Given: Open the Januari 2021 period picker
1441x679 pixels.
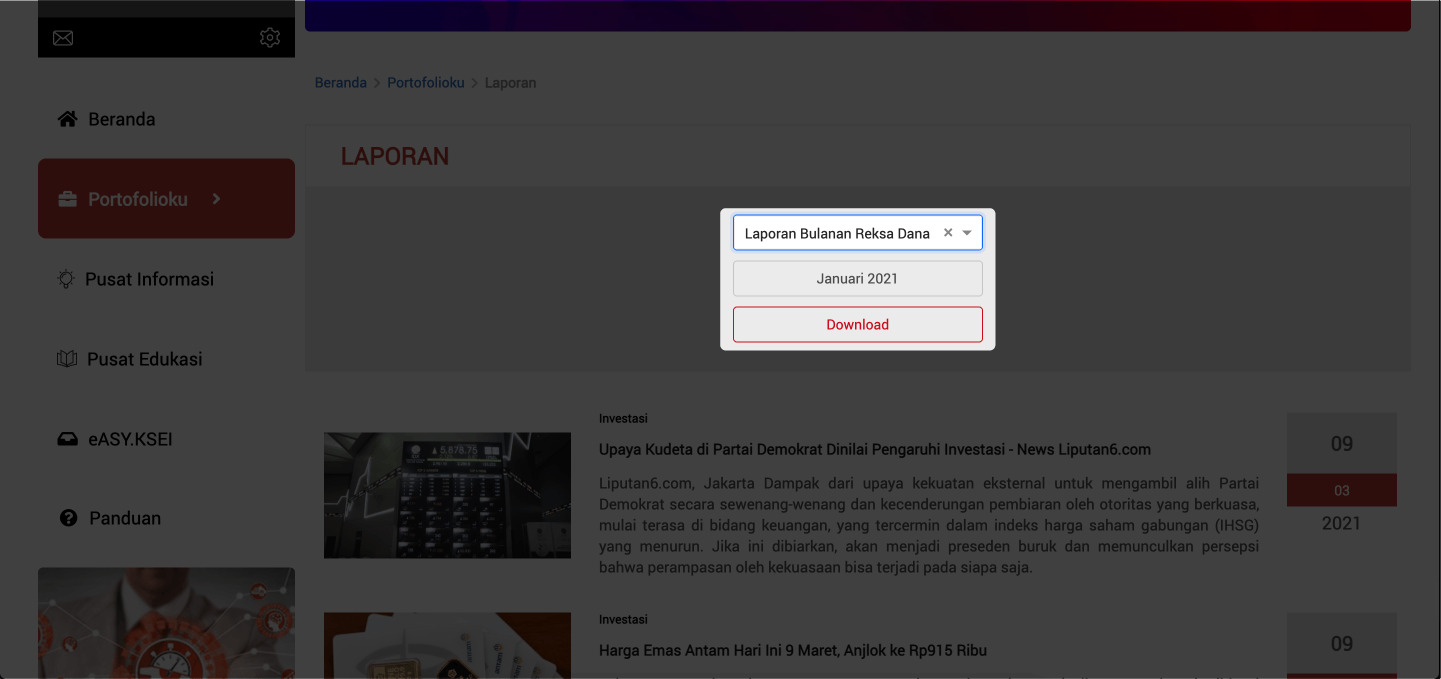Looking at the screenshot, I should (857, 279).
